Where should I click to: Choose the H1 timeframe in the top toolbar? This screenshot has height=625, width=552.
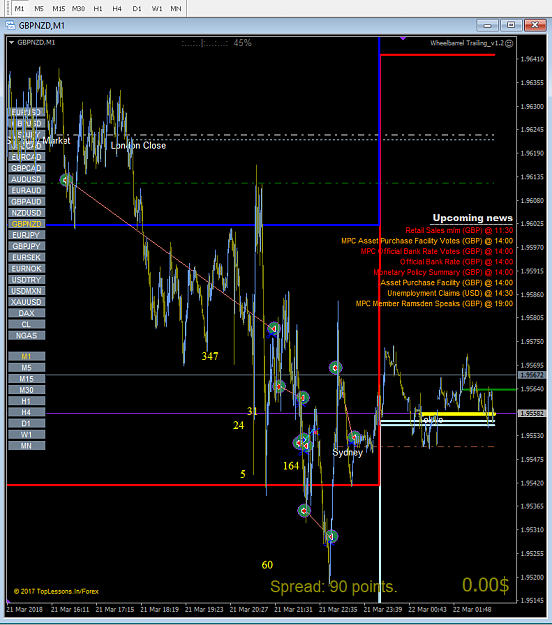[x=98, y=8]
